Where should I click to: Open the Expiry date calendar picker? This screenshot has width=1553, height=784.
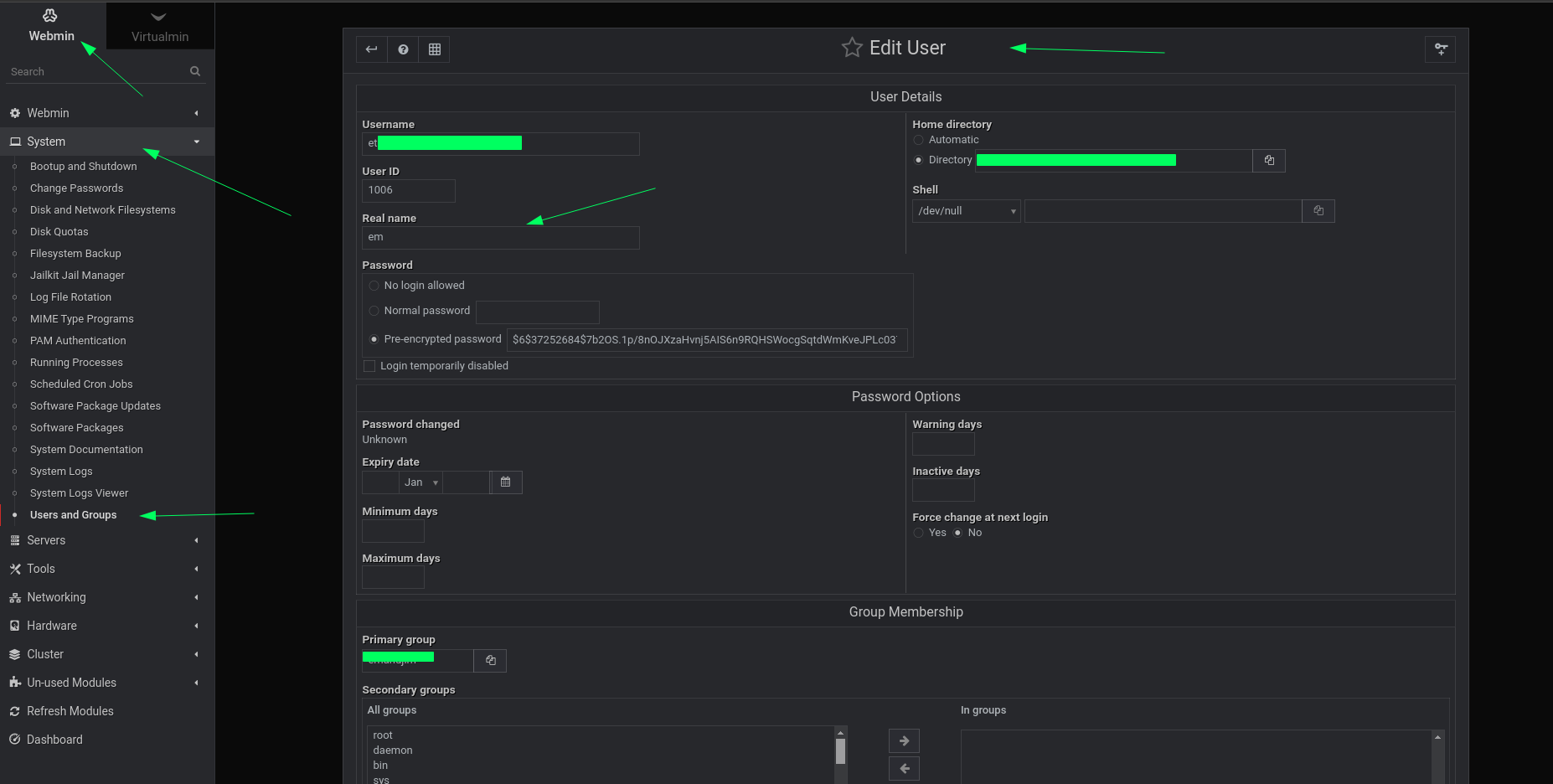pyautogui.click(x=505, y=482)
